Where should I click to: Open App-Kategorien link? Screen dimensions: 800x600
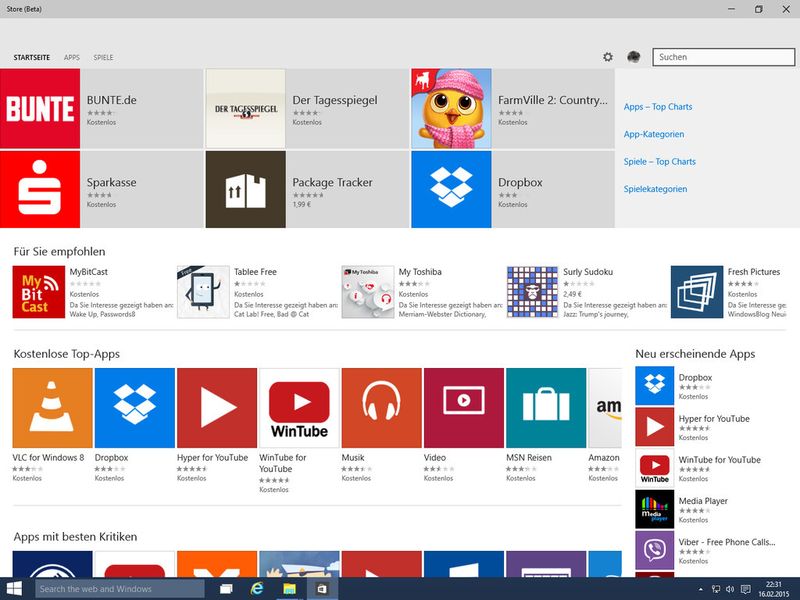point(654,134)
